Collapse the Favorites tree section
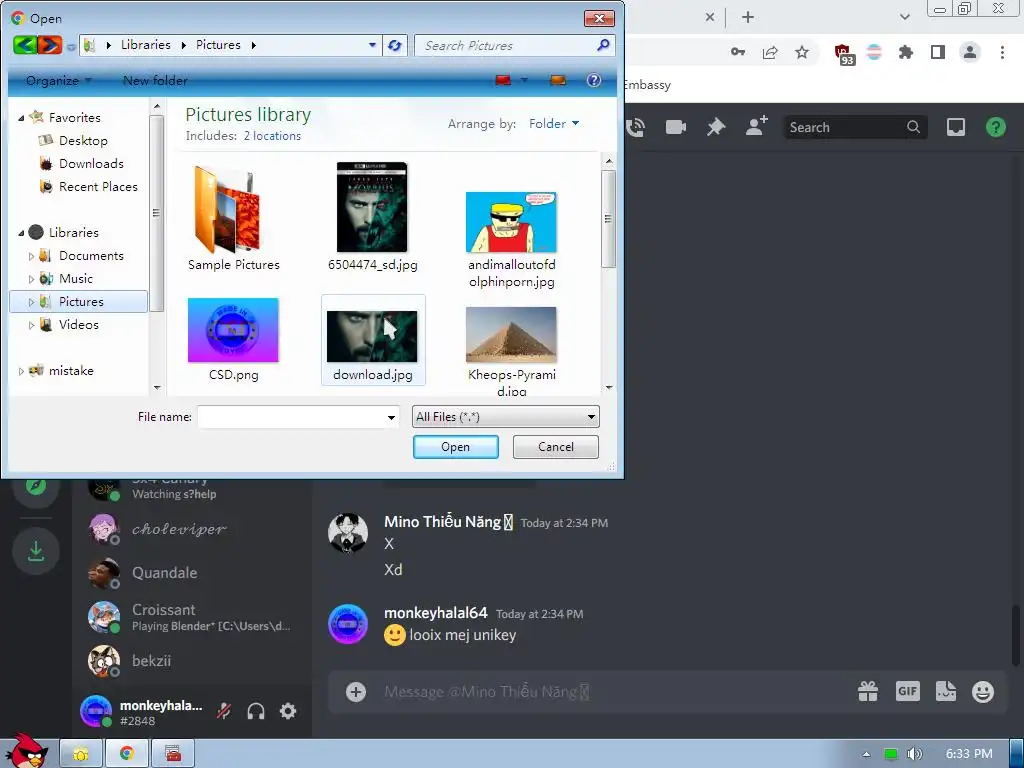Screen dimensions: 1024x768 tap(21, 118)
